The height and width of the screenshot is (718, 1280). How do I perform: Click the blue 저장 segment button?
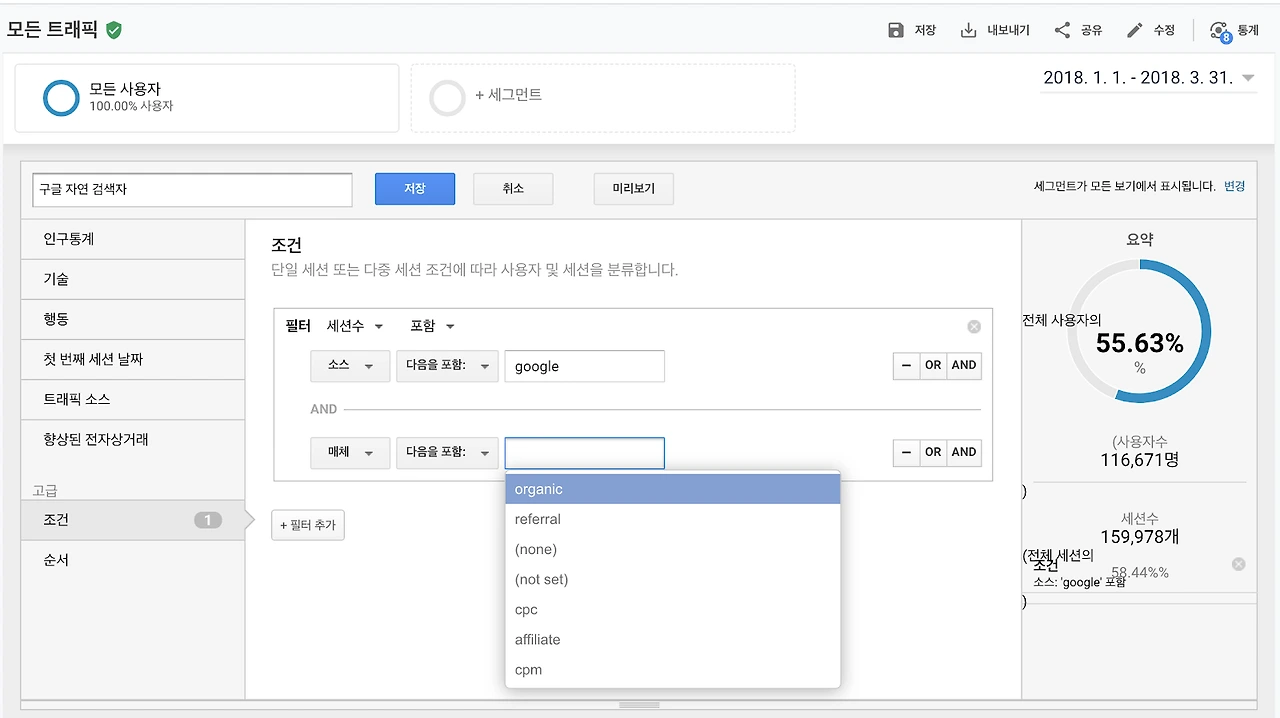pos(415,189)
